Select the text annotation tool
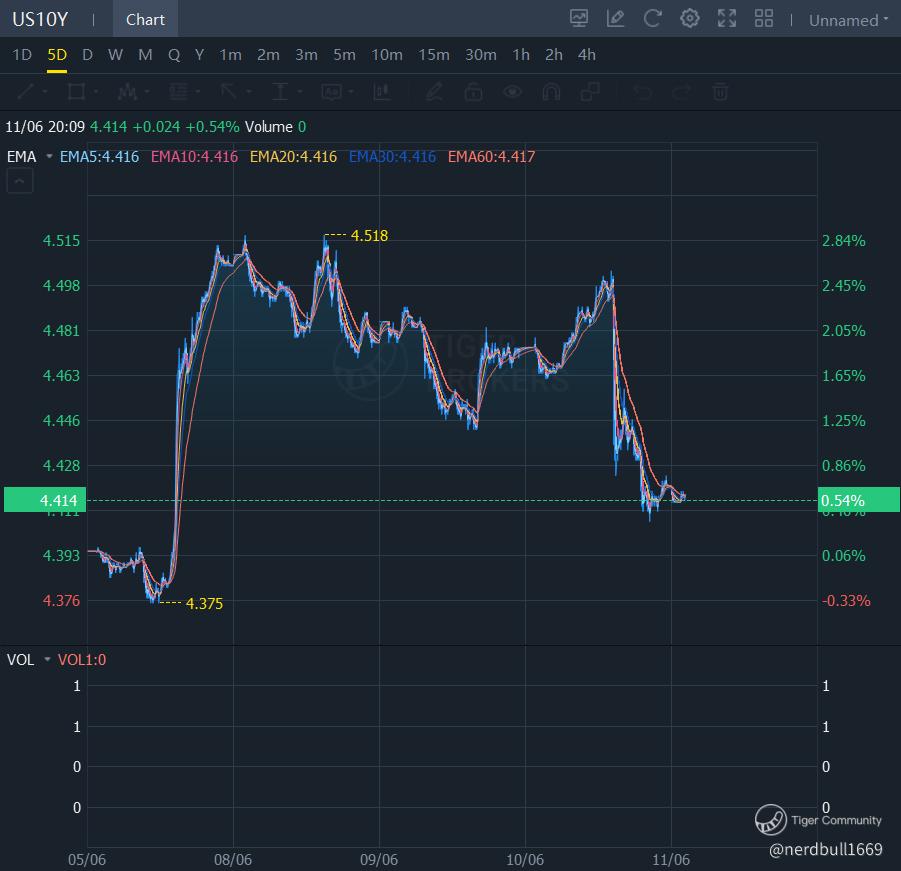The image size is (901, 871). click(332, 92)
